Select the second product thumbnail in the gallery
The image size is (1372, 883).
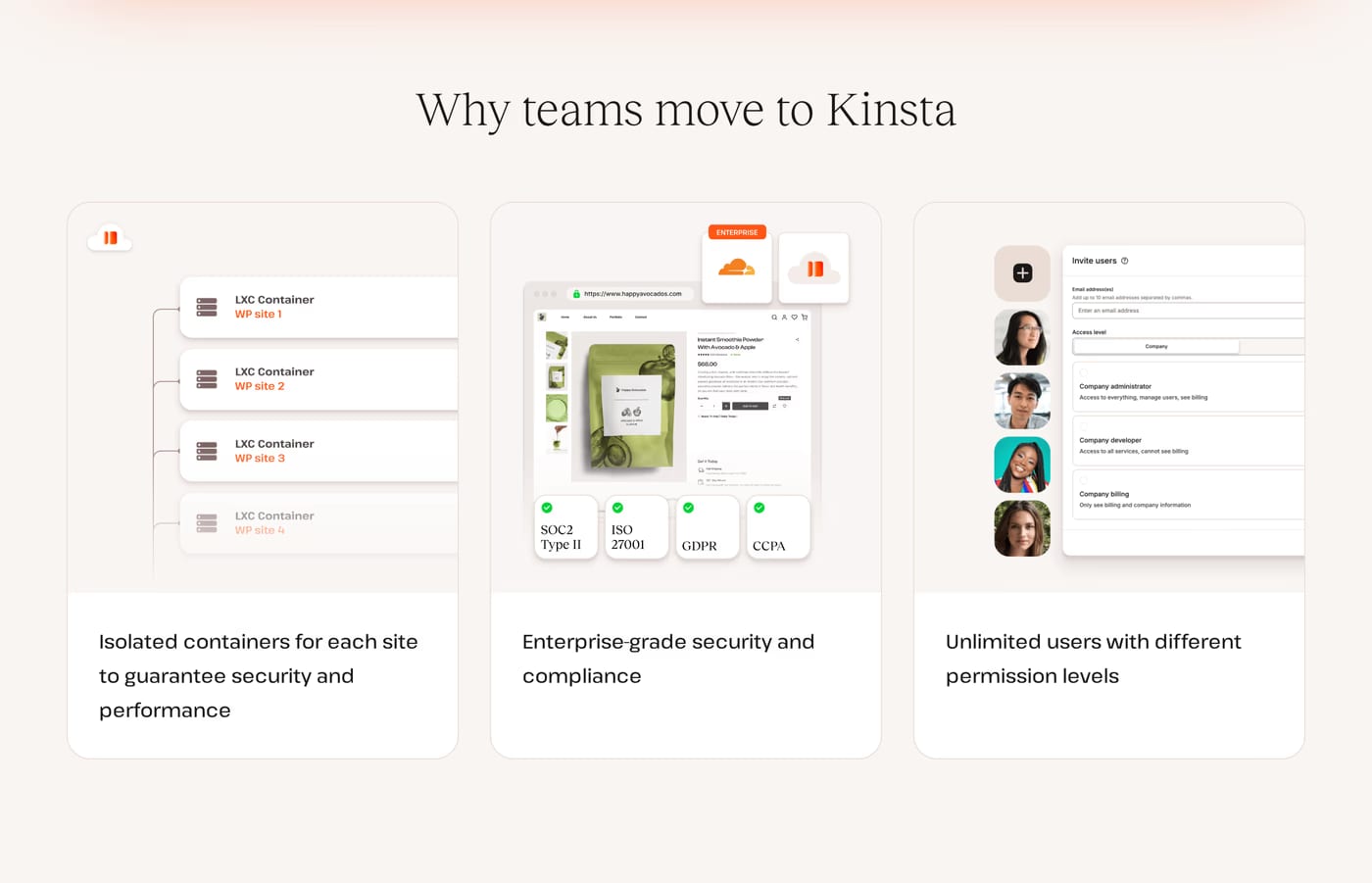click(557, 376)
